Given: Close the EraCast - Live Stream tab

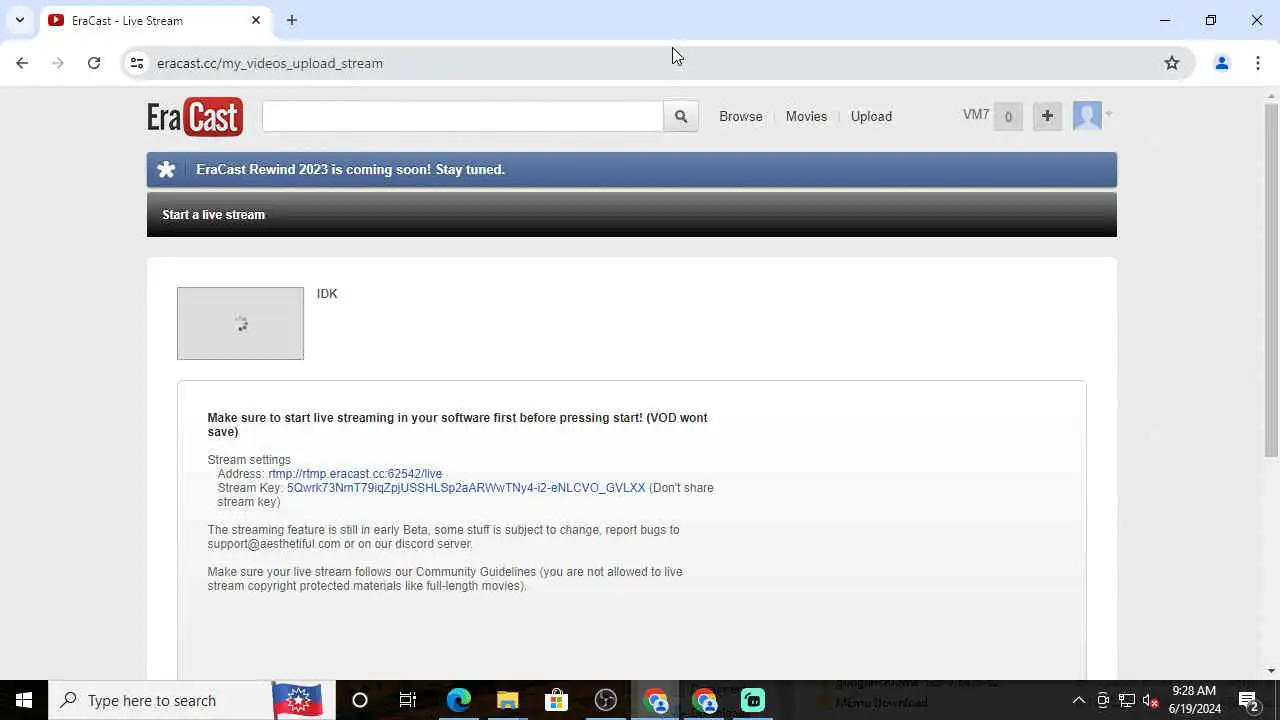Looking at the screenshot, I should coord(256,20).
